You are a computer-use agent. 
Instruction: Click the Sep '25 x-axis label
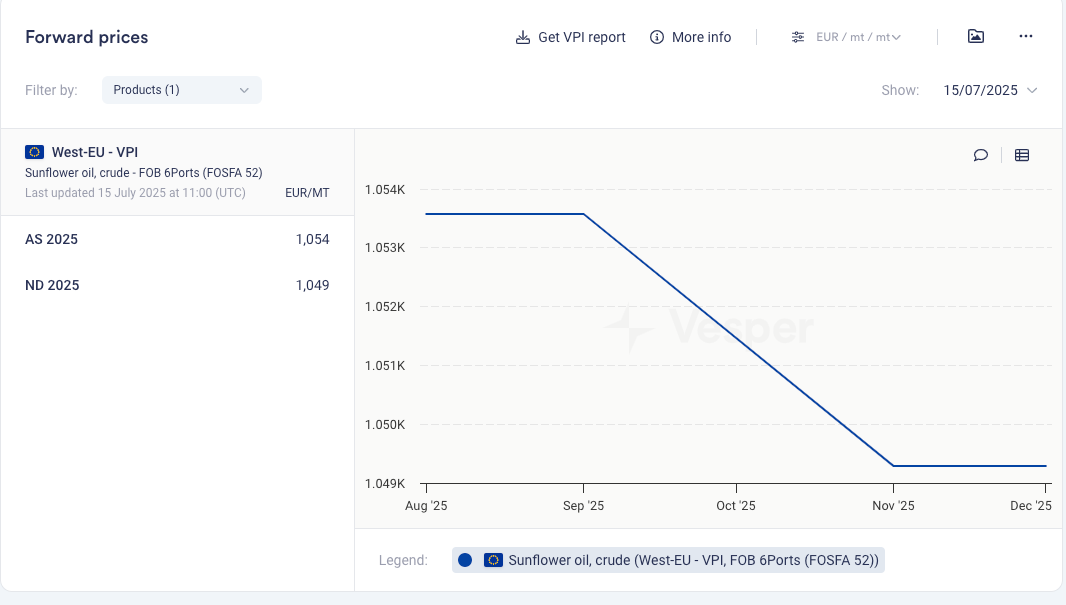click(x=584, y=506)
